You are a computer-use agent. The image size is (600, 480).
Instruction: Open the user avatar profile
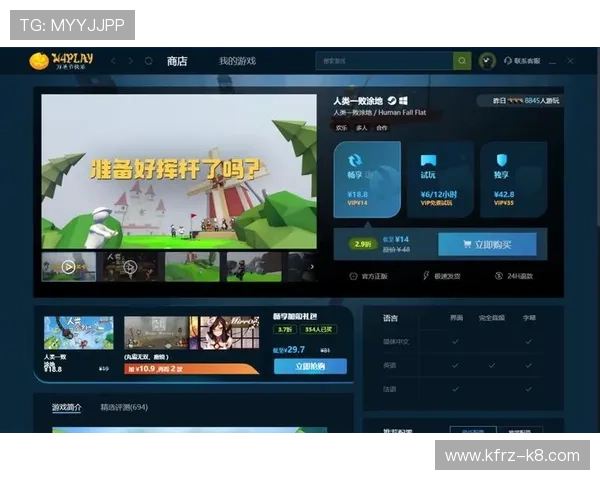(x=487, y=61)
